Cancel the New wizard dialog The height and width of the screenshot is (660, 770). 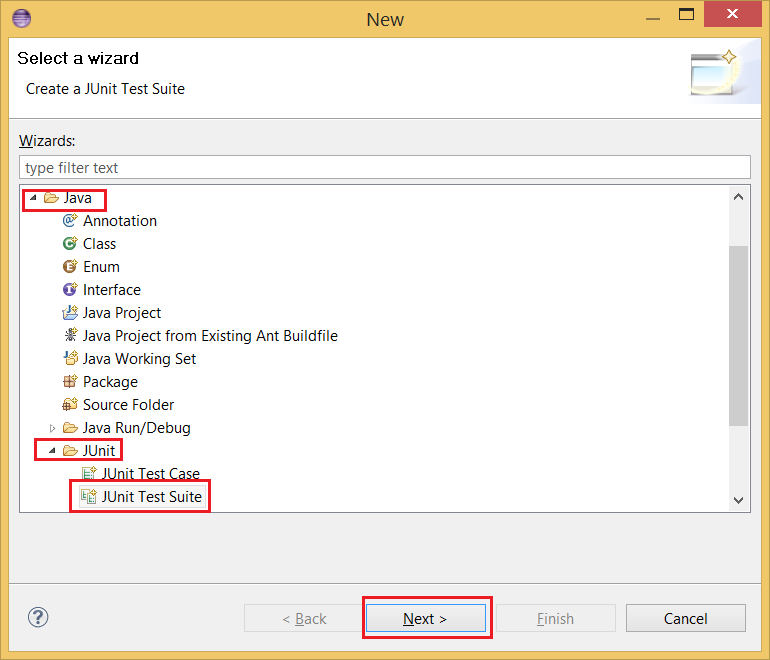[x=686, y=618]
